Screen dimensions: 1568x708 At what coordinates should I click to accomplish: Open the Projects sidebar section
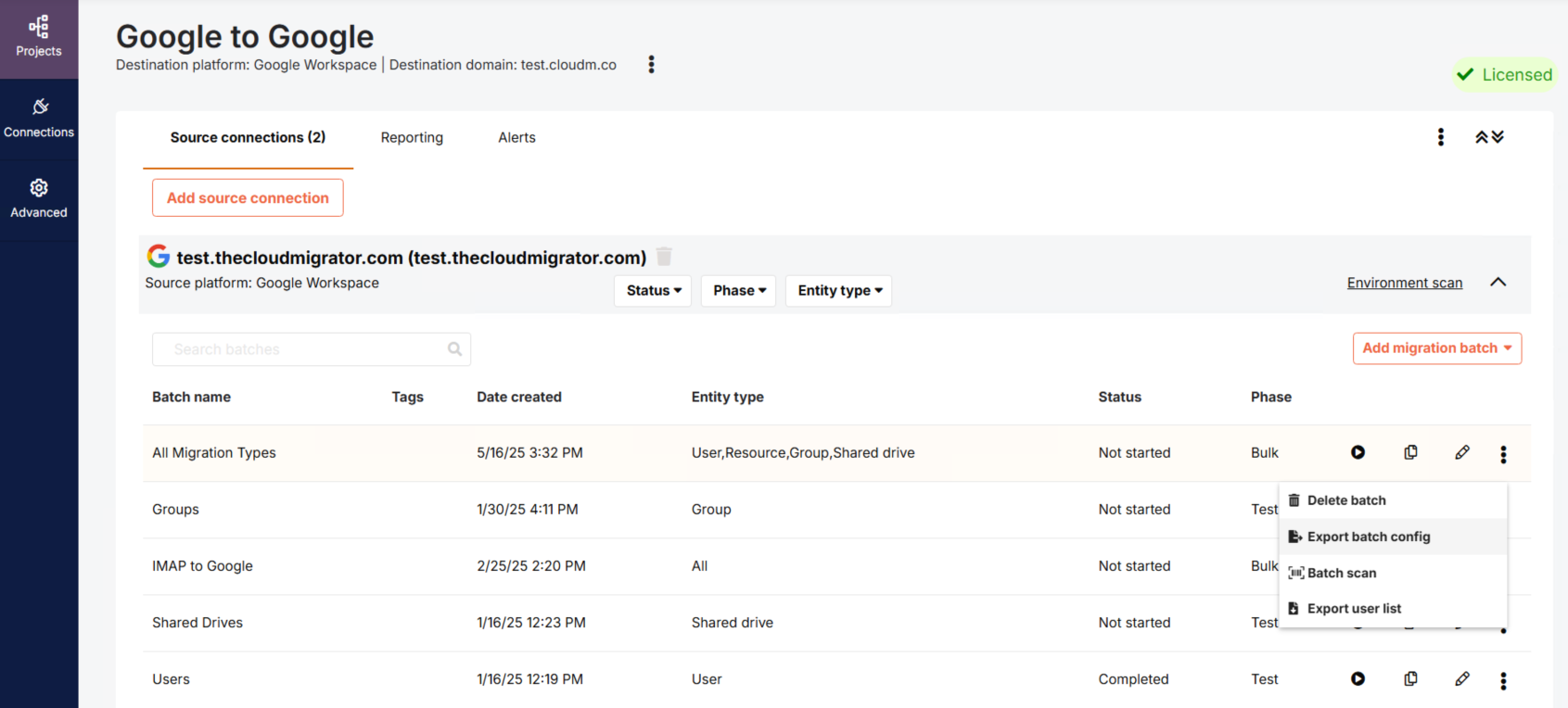click(x=39, y=37)
